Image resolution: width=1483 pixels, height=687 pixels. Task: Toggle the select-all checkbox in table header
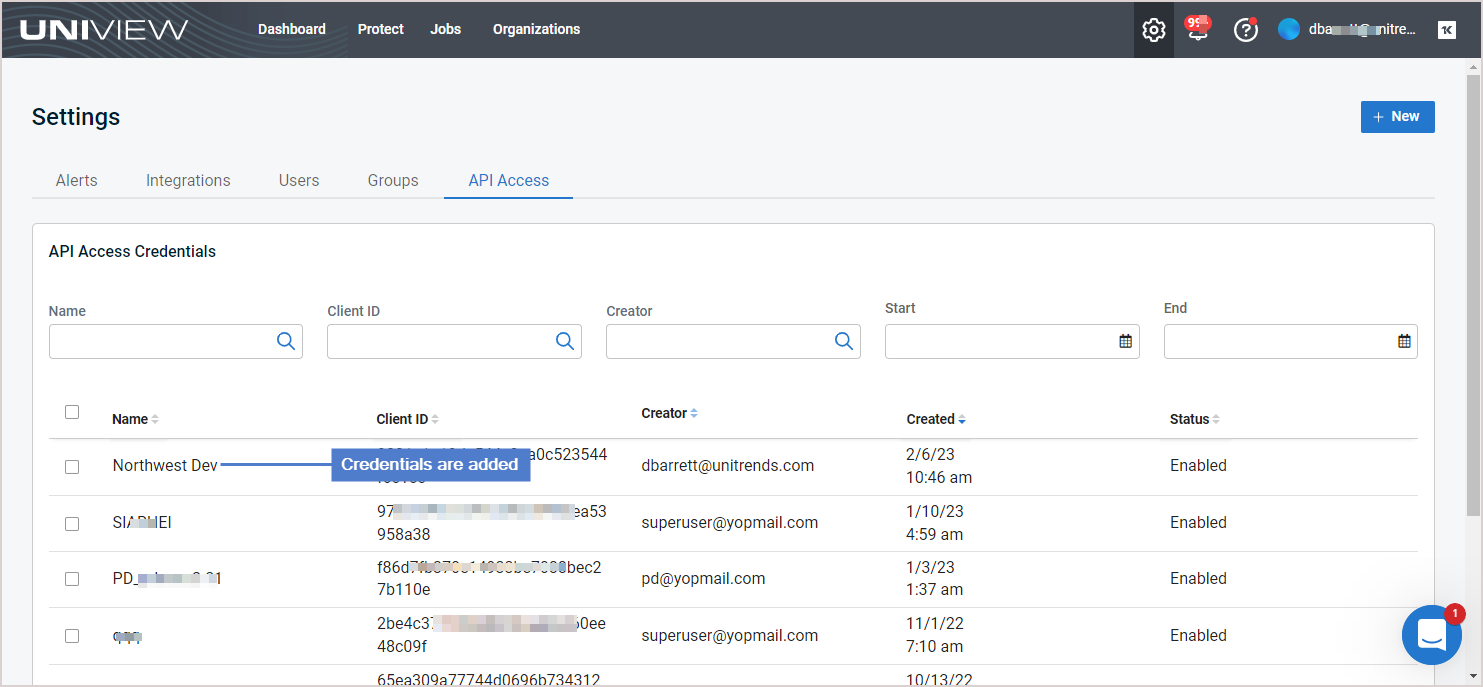pyautogui.click(x=72, y=411)
